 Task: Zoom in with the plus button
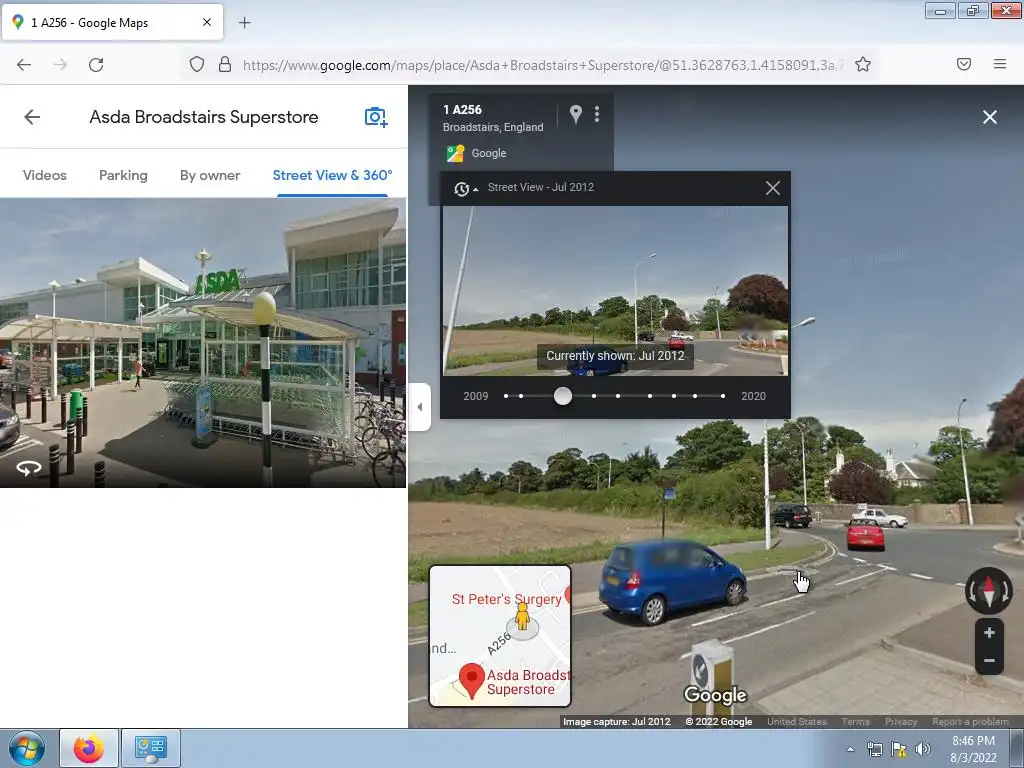[989, 632]
